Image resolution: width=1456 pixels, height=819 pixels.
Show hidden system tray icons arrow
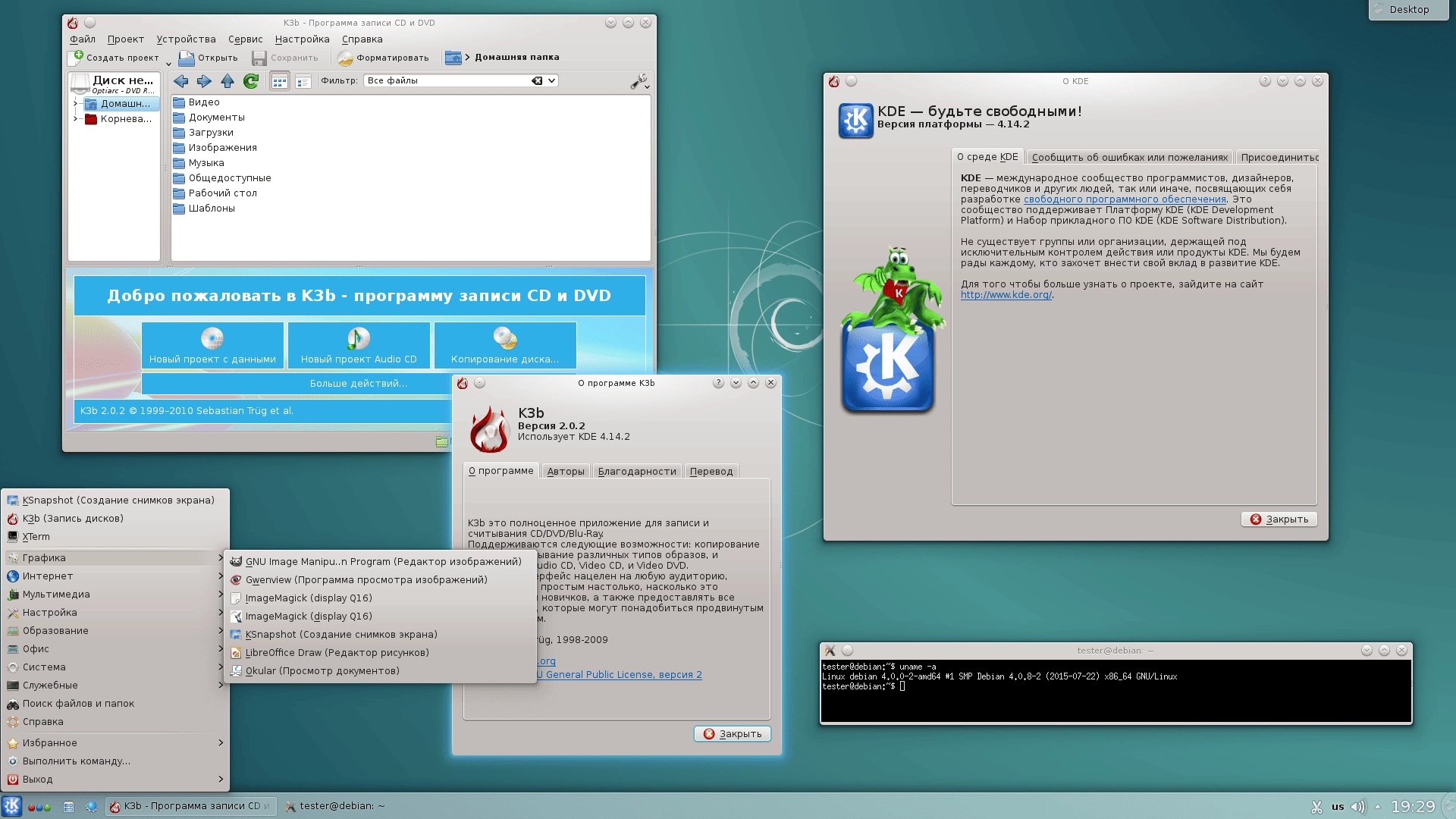pyautogui.click(x=1378, y=807)
